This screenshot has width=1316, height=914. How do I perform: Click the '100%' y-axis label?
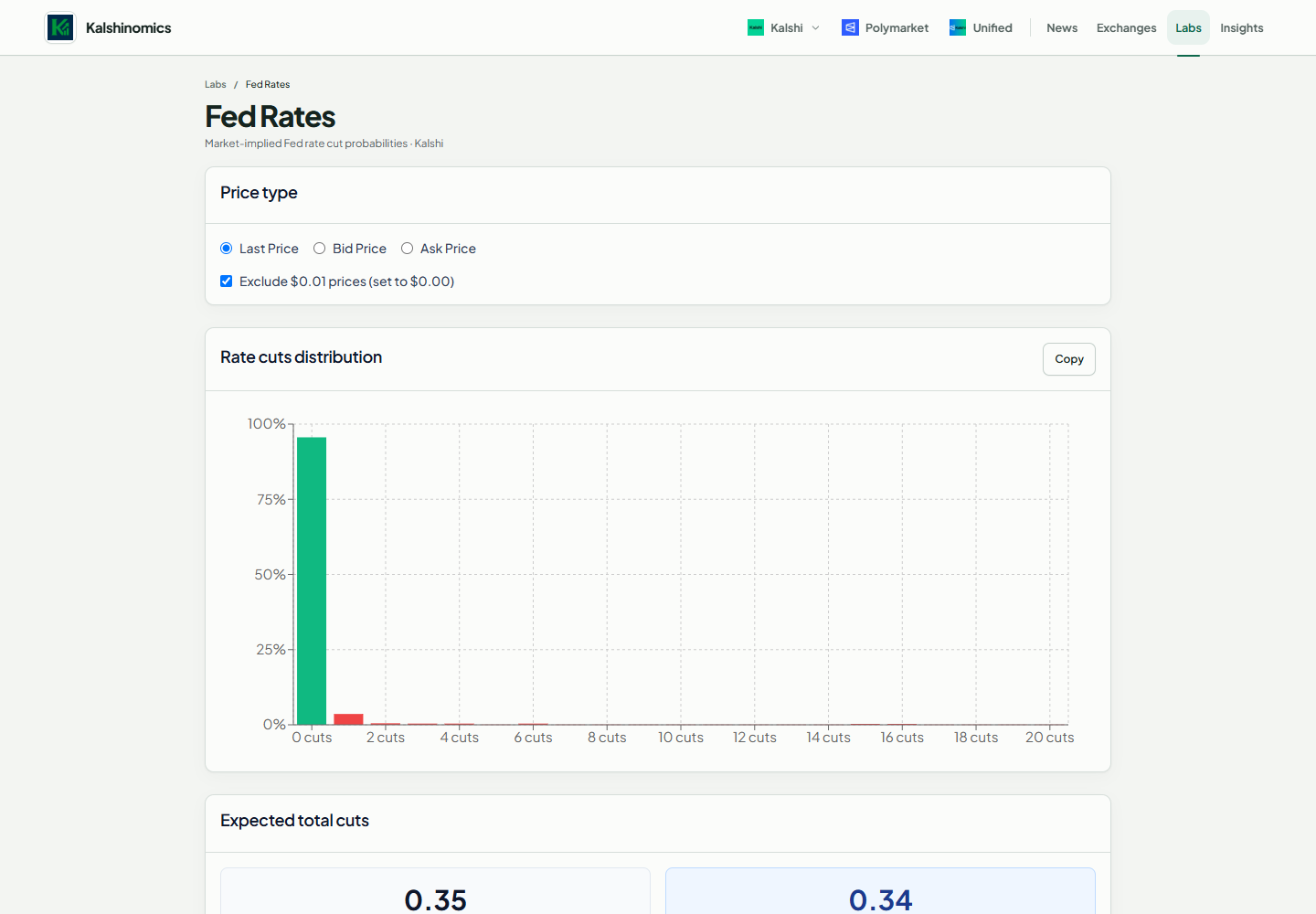point(267,424)
